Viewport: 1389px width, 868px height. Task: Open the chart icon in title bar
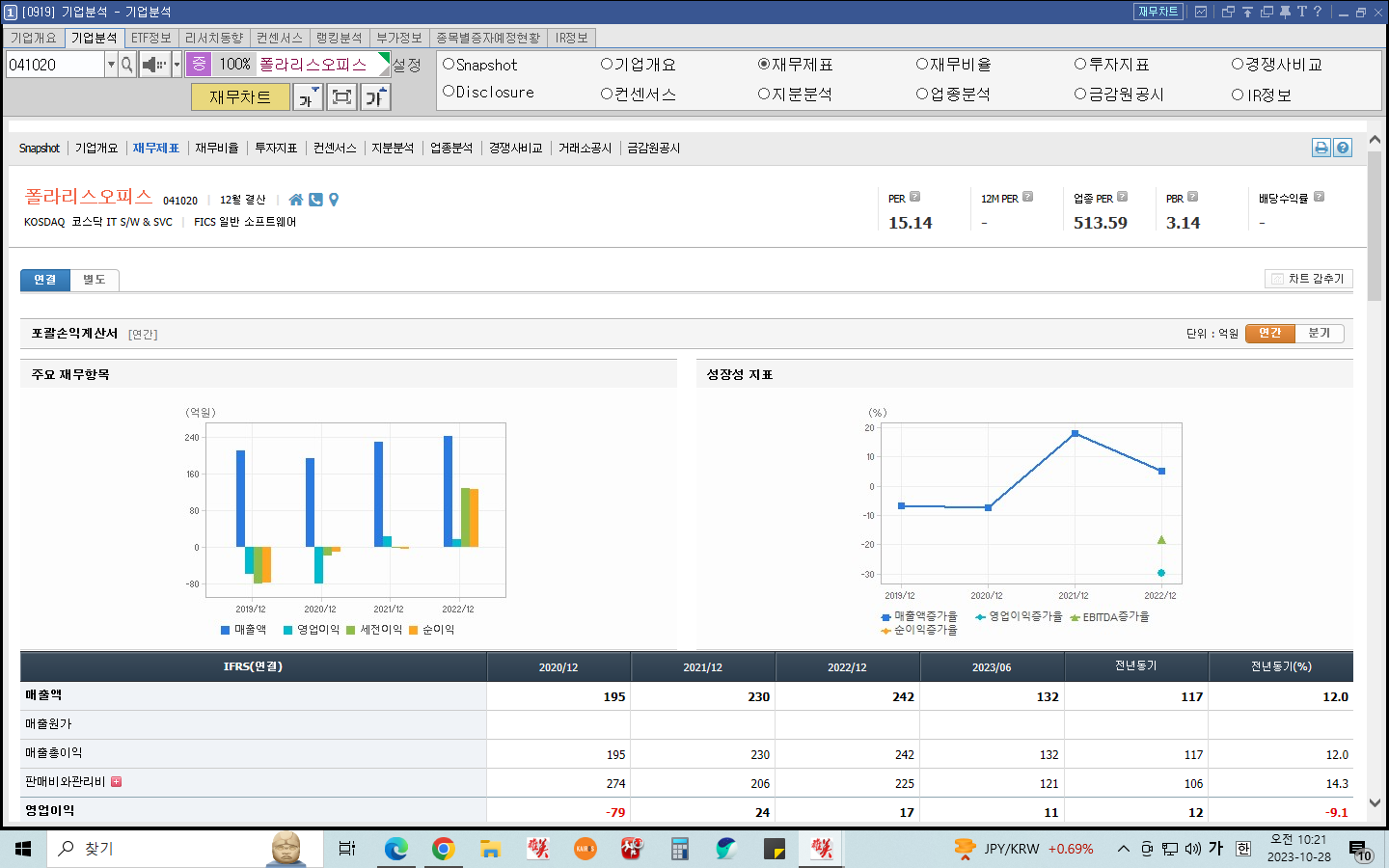click(x=1201, y=12)
